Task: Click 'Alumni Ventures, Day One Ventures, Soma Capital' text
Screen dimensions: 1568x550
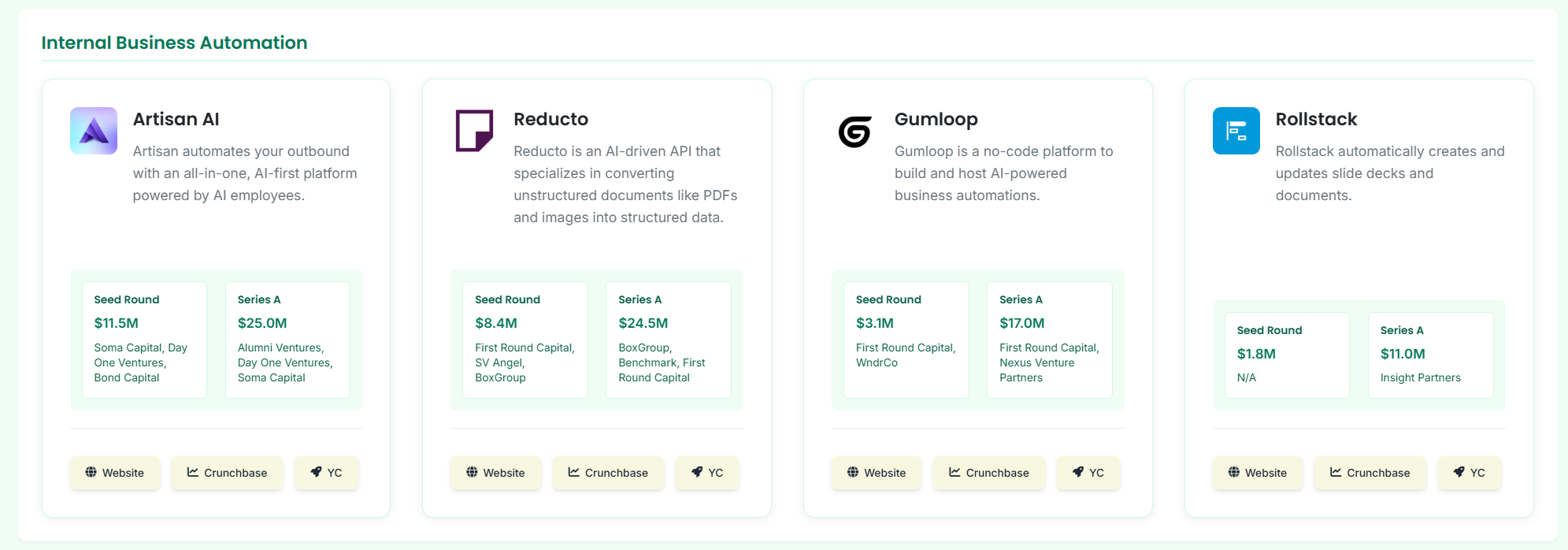Action: tap(285, 362)
